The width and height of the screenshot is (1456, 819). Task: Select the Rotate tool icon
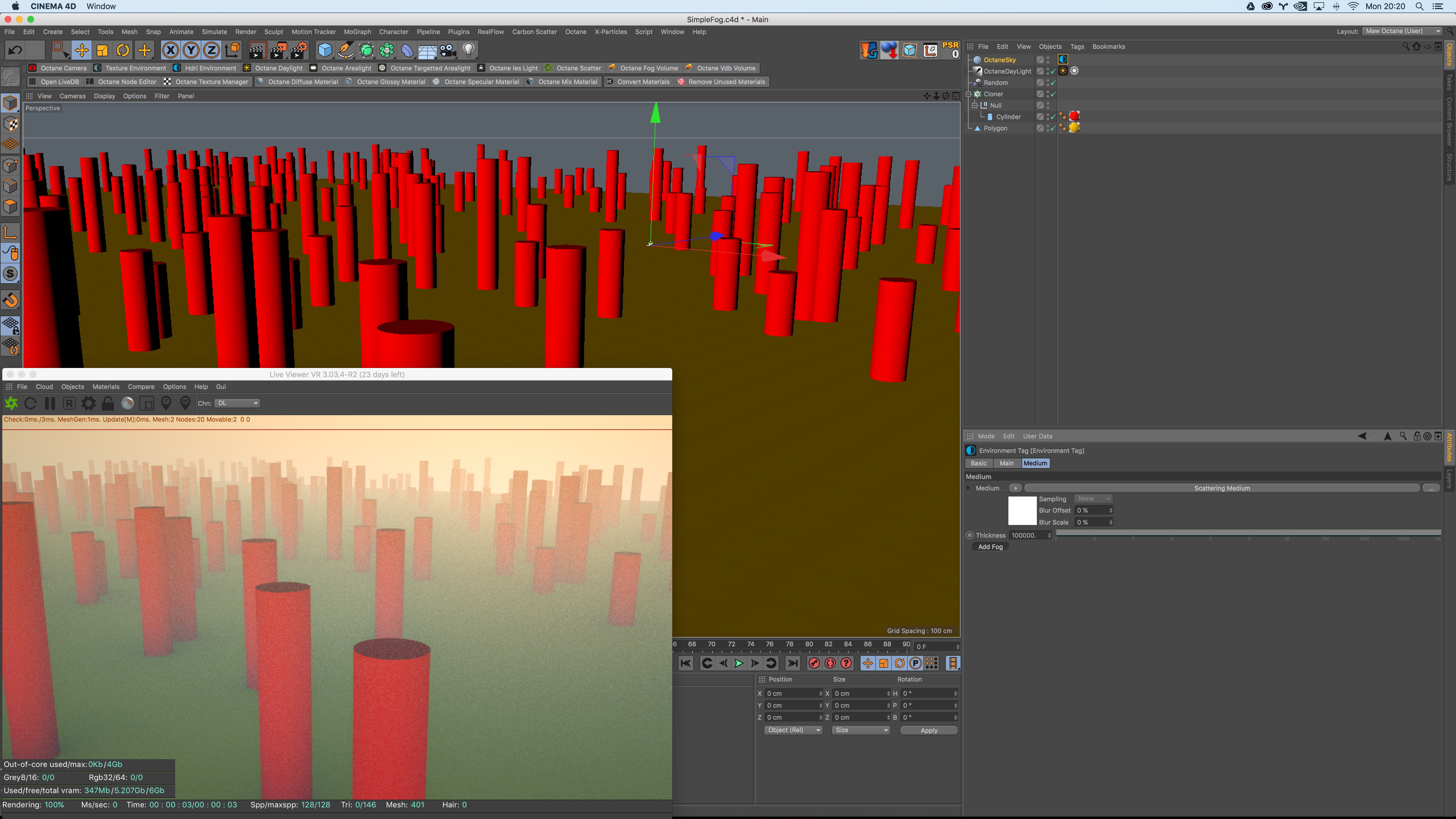(123, 50)
